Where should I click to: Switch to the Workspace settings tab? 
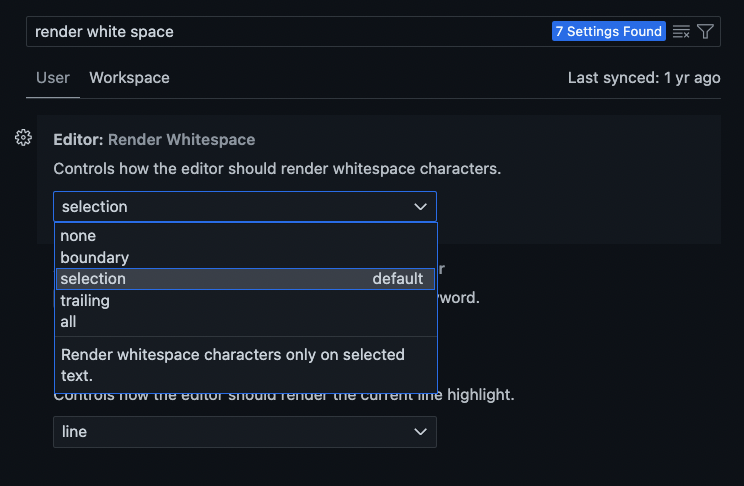pyautogui.click(x=129, y=77)
